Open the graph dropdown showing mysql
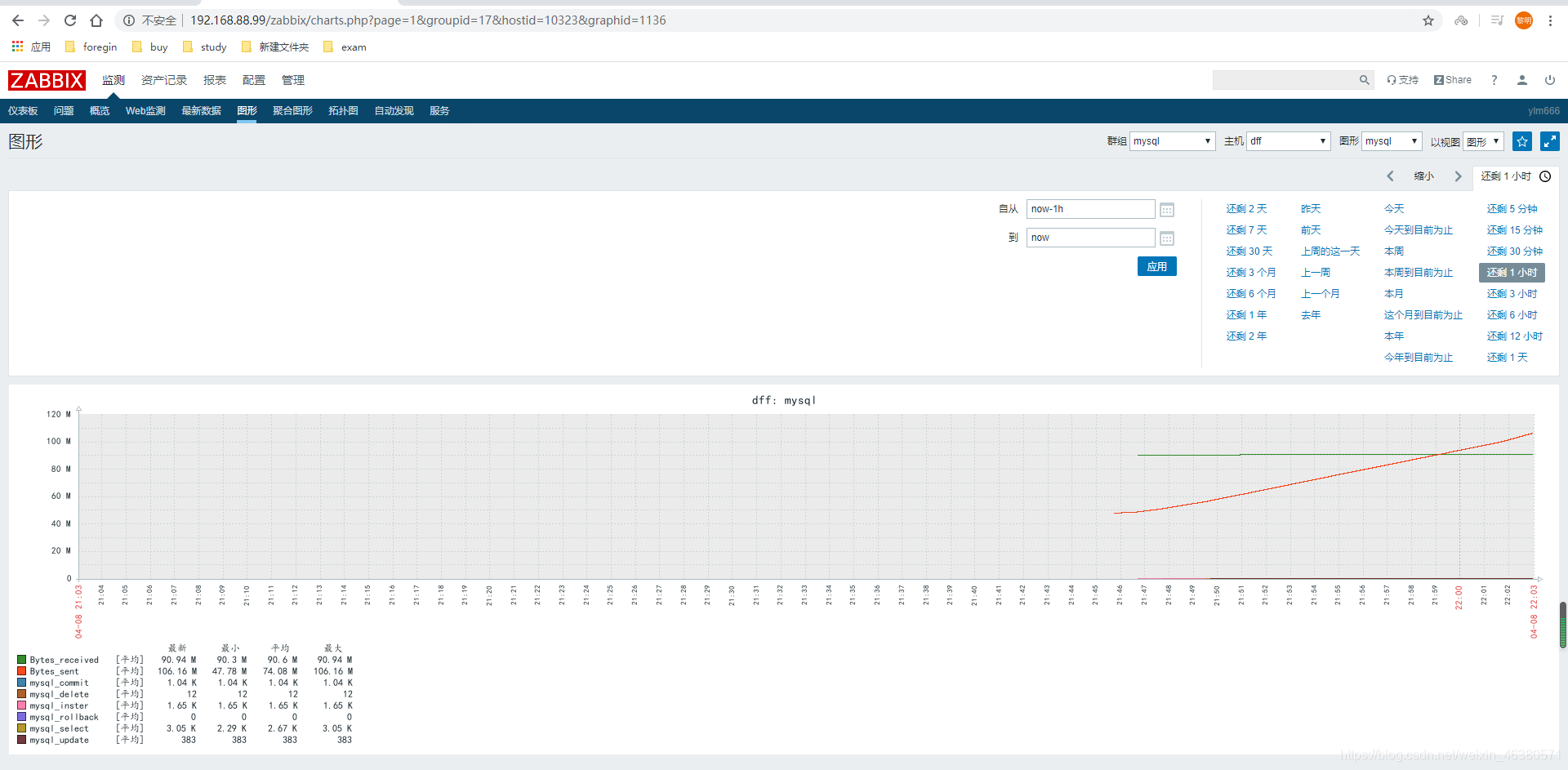 coord(1392,141)
